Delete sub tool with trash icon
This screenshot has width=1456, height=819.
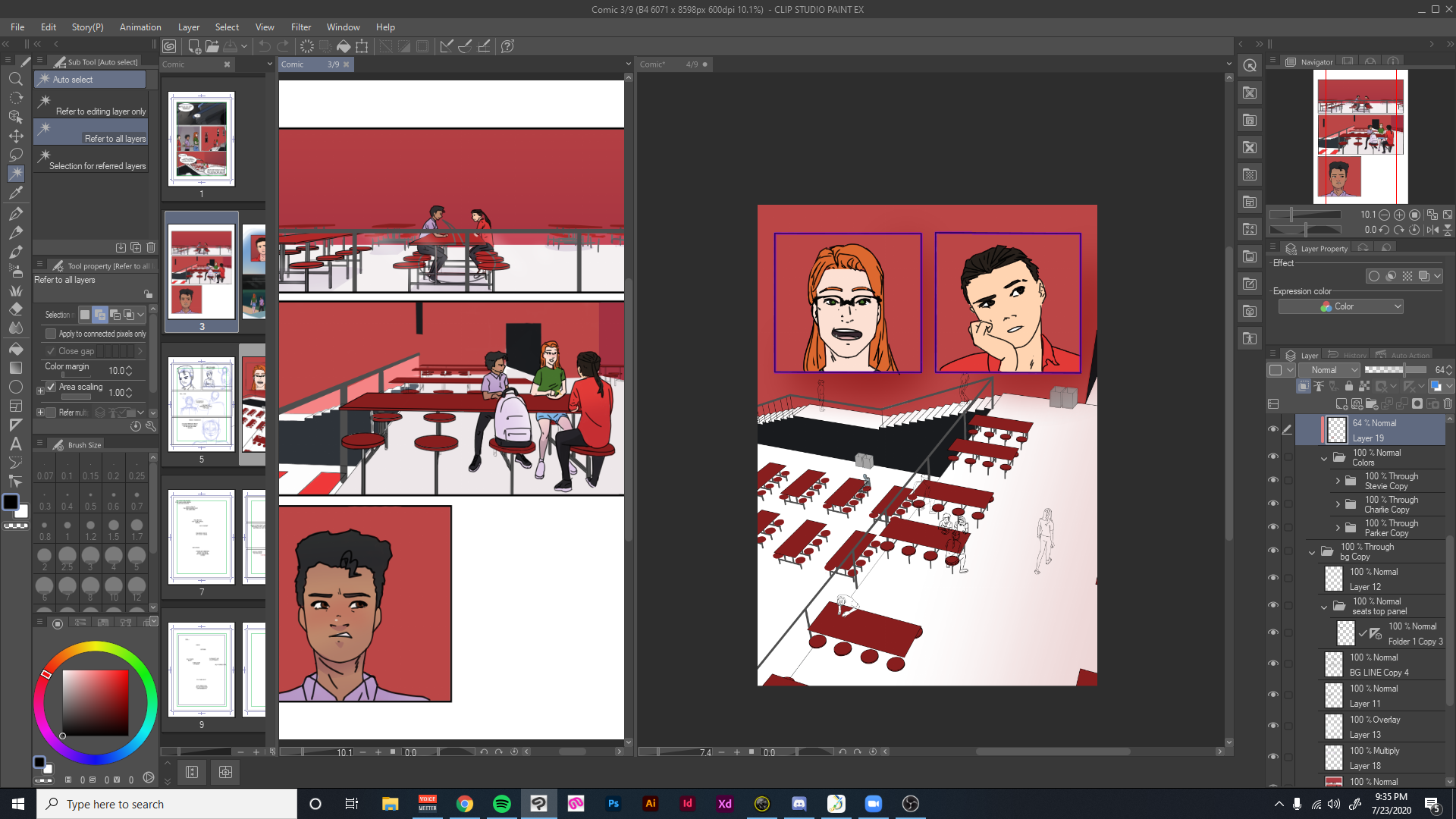click(151, 247)
